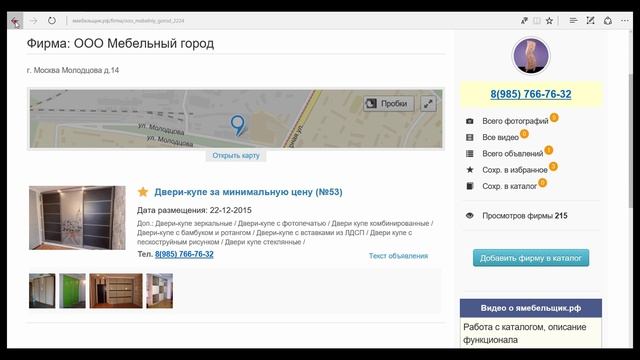Click the round firm avatar image

(x=531, y=56)
